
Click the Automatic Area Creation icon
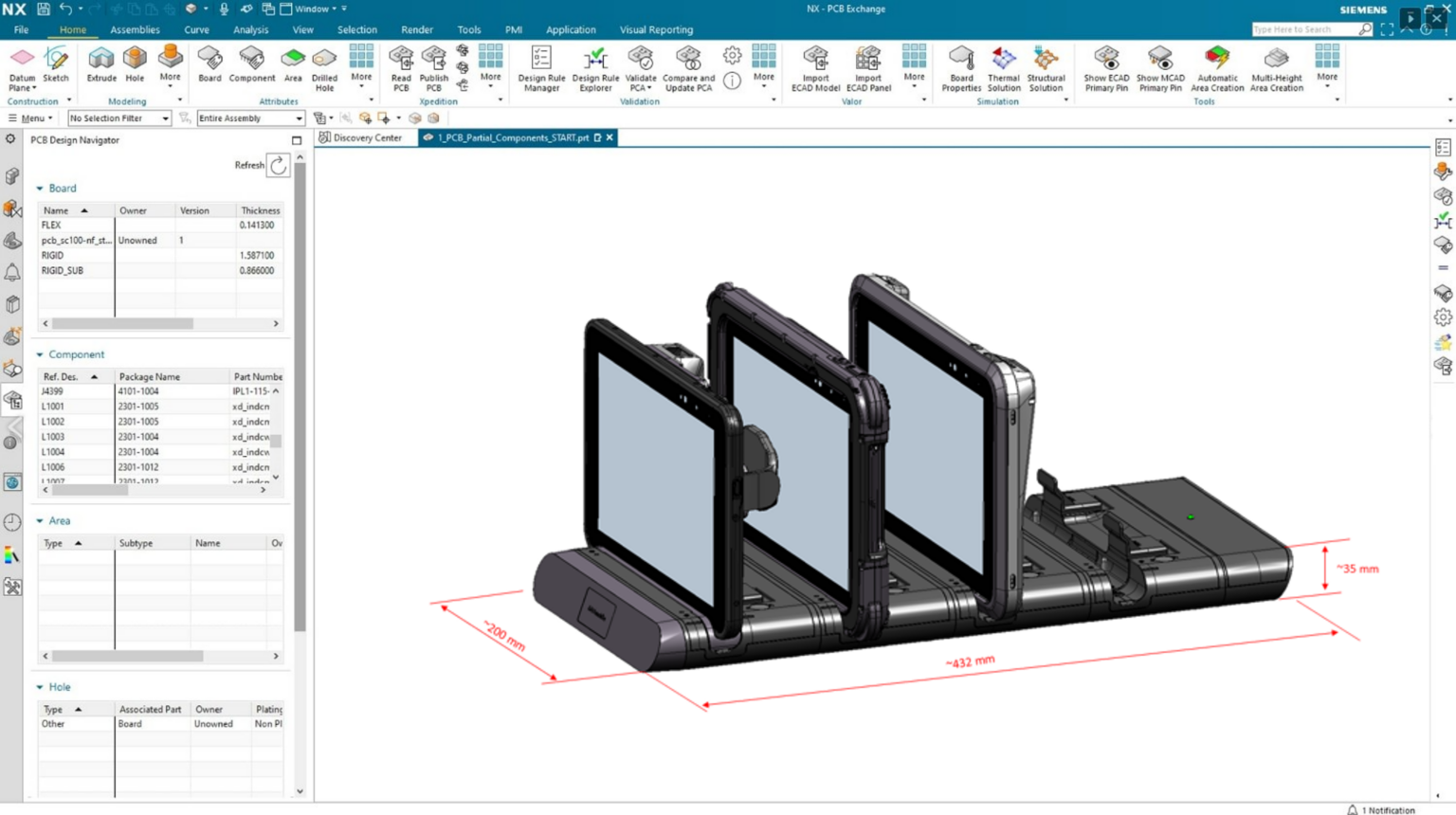(1217, 61)
